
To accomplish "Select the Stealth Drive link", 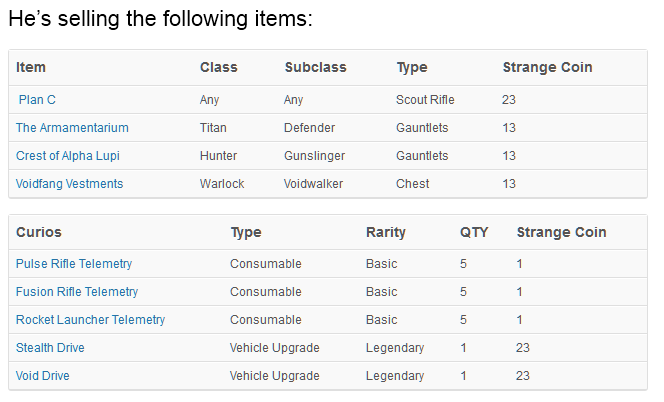I will point(50,348).
